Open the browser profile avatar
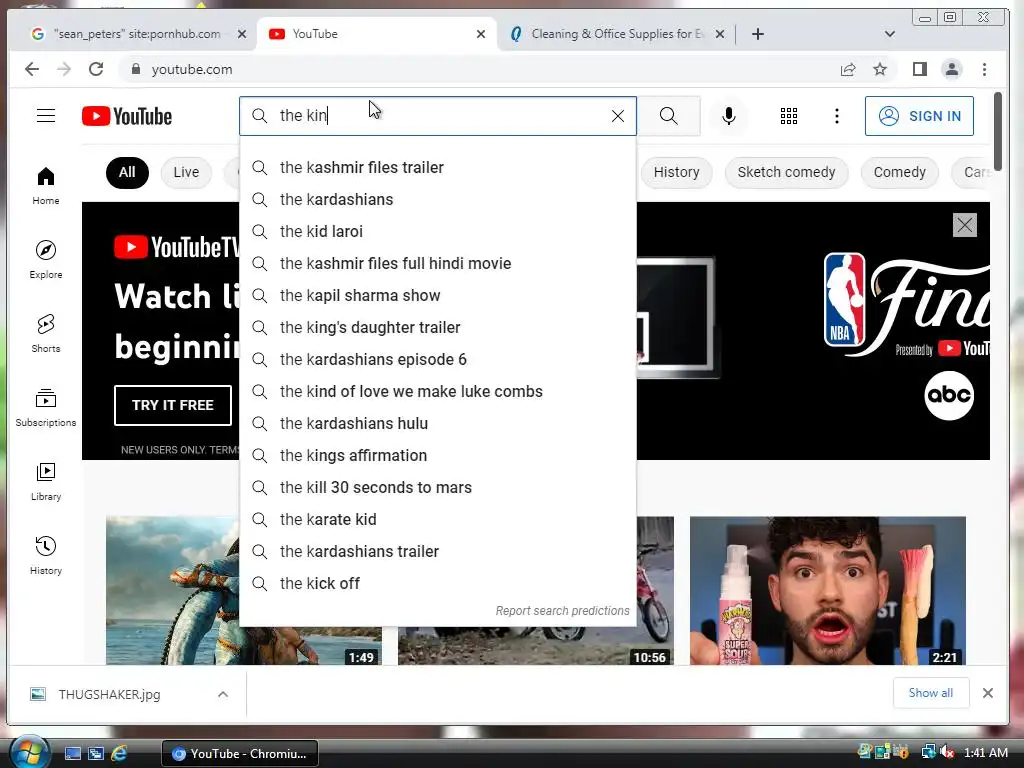Image resolution: width=1024 pixels, height=768 pixels. pyautogui.click(x=952, y=69)
